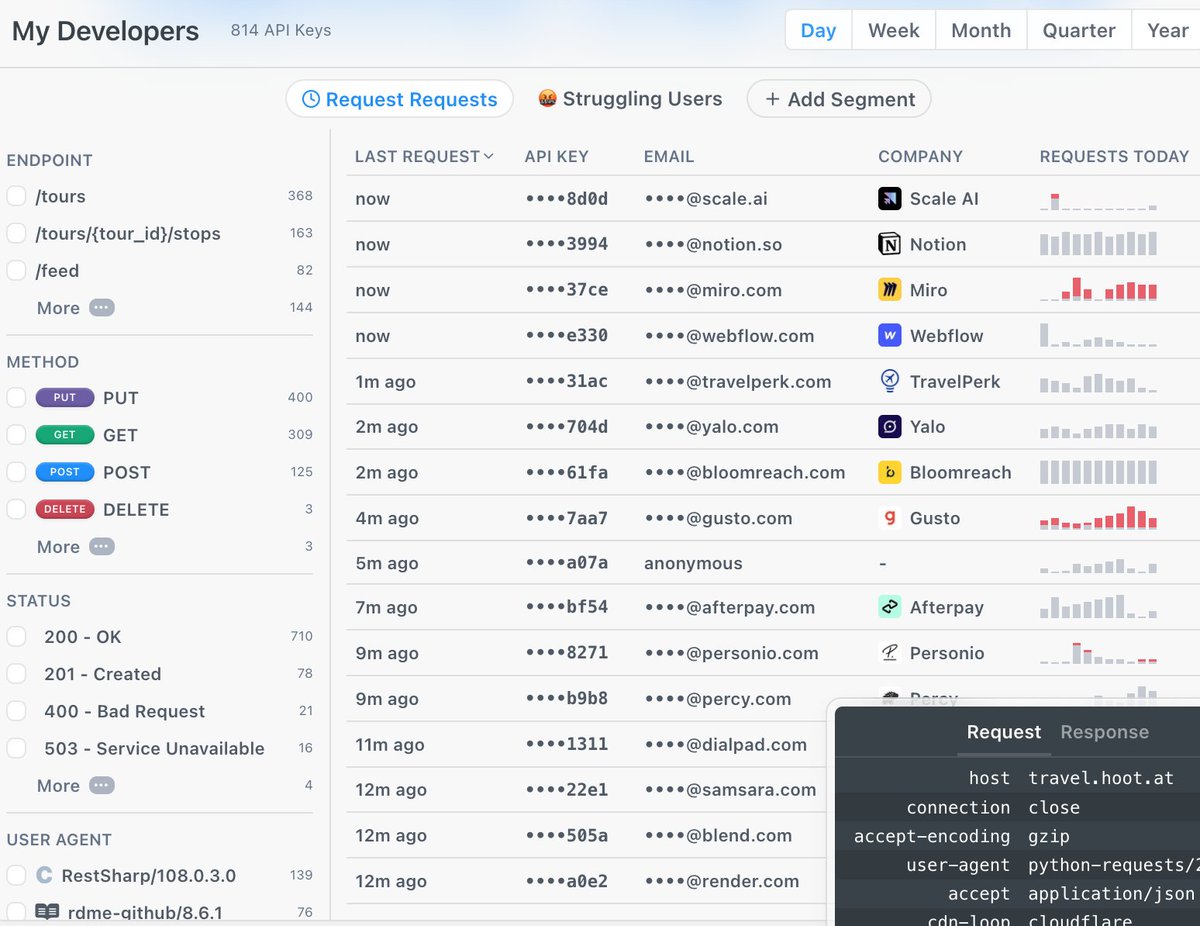1200x926 pixels.
Task: Click the Scale AI company icon
Action: click(888, 198)
